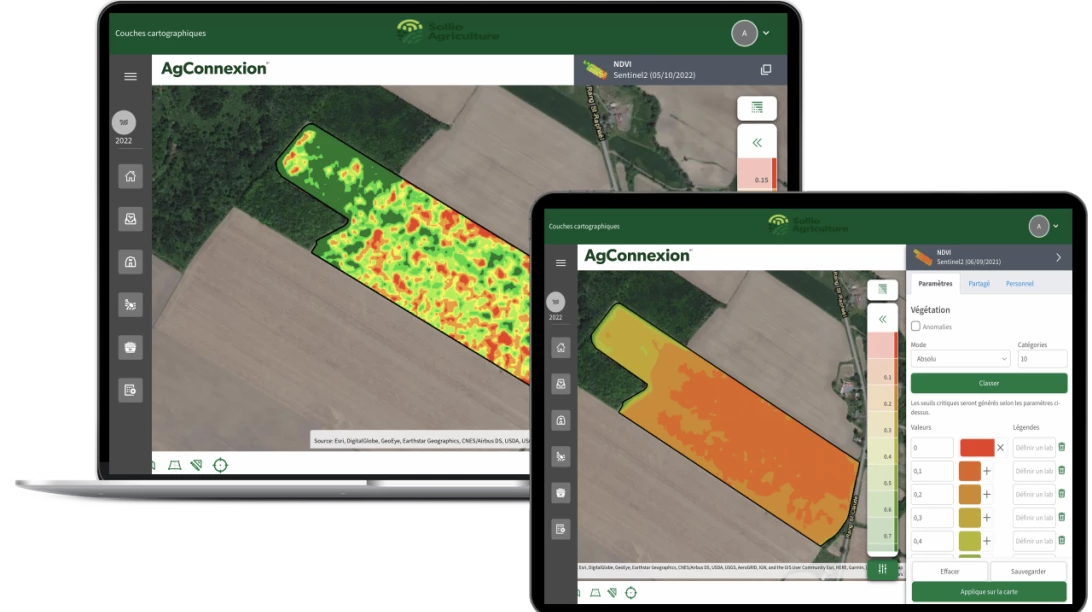Open the Mode dropdown showing Absolu
This screenshot has width=1092, height=612.
[x=960, y=359]
